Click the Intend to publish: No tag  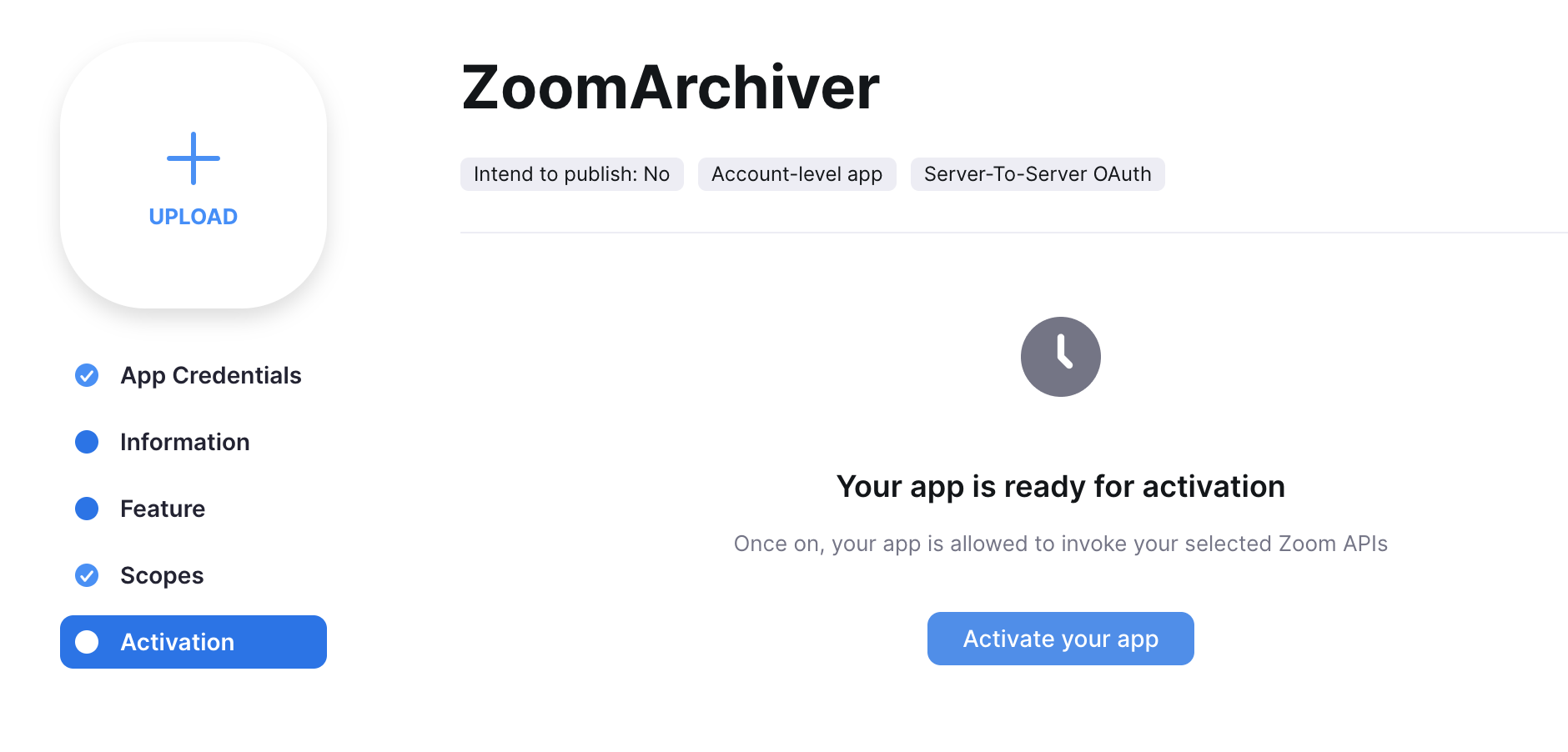pyautogui.click(x=572, y=174)
